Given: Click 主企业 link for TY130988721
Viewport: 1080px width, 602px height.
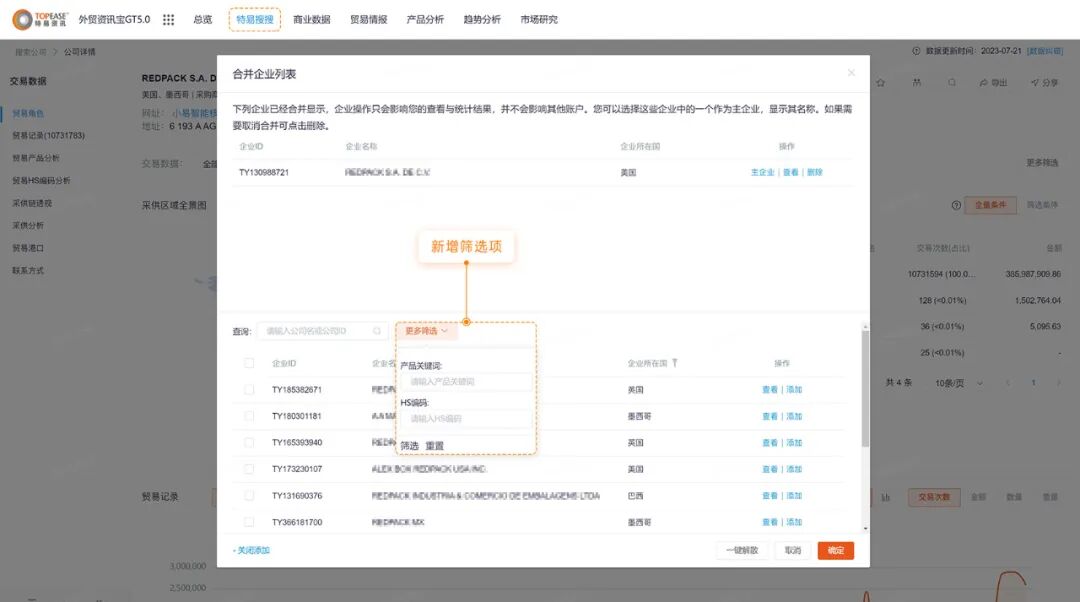Looking at the screenshot, I should coord(762,172).
